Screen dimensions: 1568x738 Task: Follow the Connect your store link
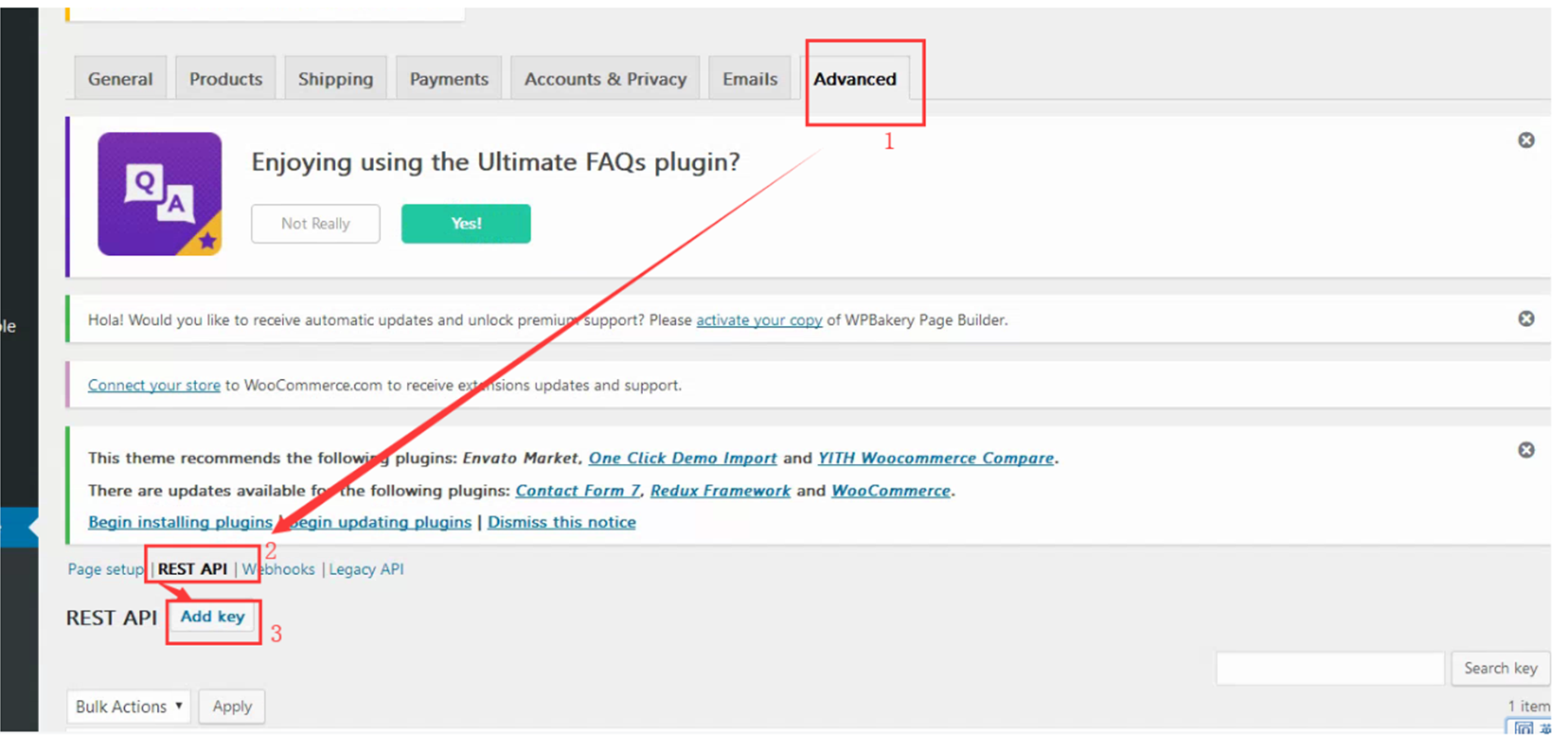point(154,385)
